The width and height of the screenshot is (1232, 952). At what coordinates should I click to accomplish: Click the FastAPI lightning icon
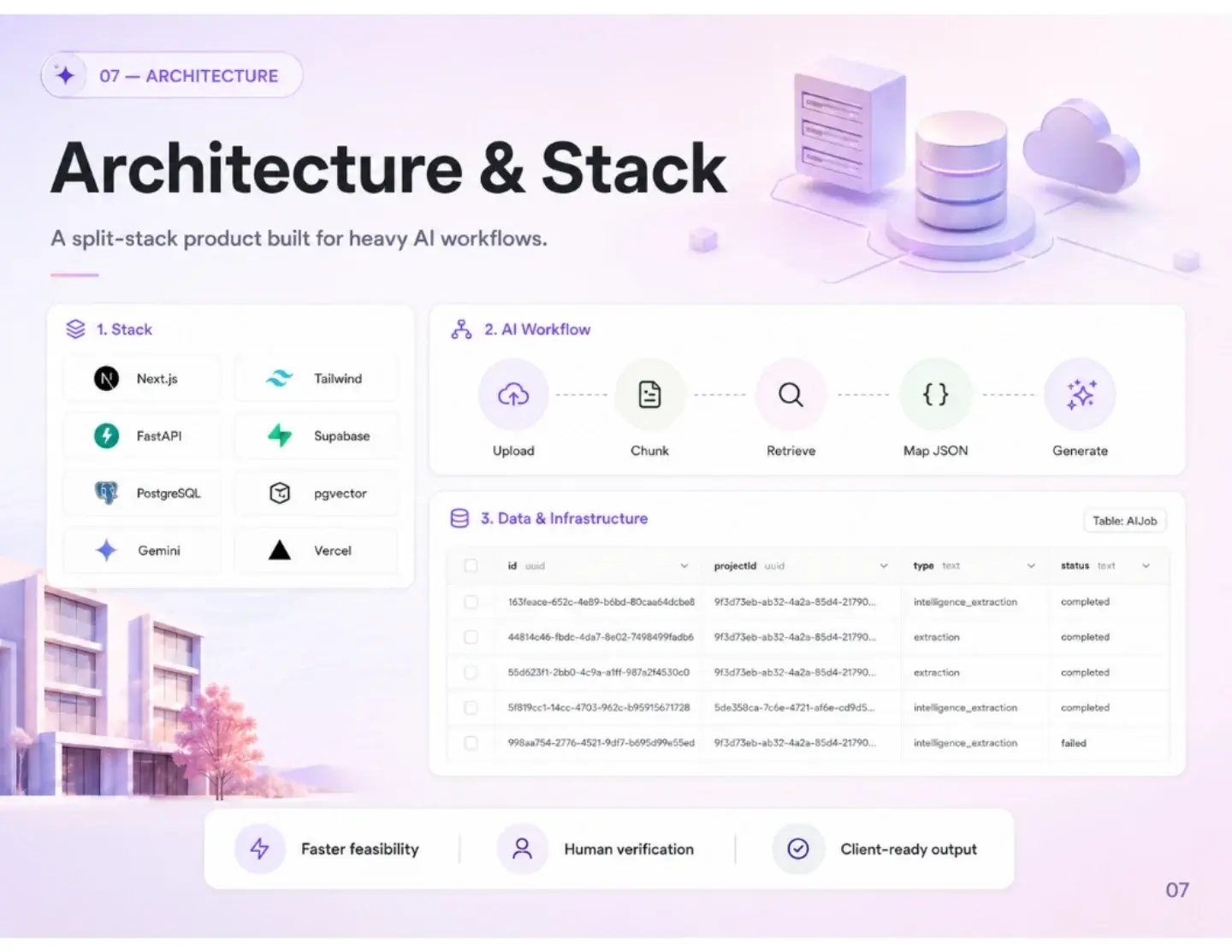click(x=106, y=435)
